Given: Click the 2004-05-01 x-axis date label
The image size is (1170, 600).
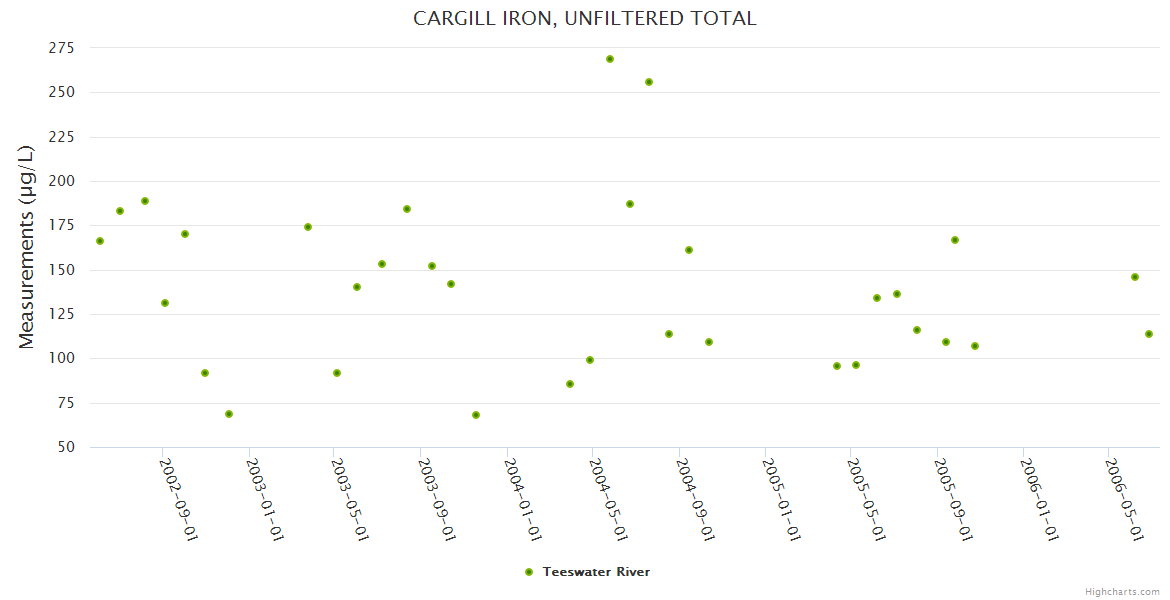Looking at the screenshot, I should [608, 498].
